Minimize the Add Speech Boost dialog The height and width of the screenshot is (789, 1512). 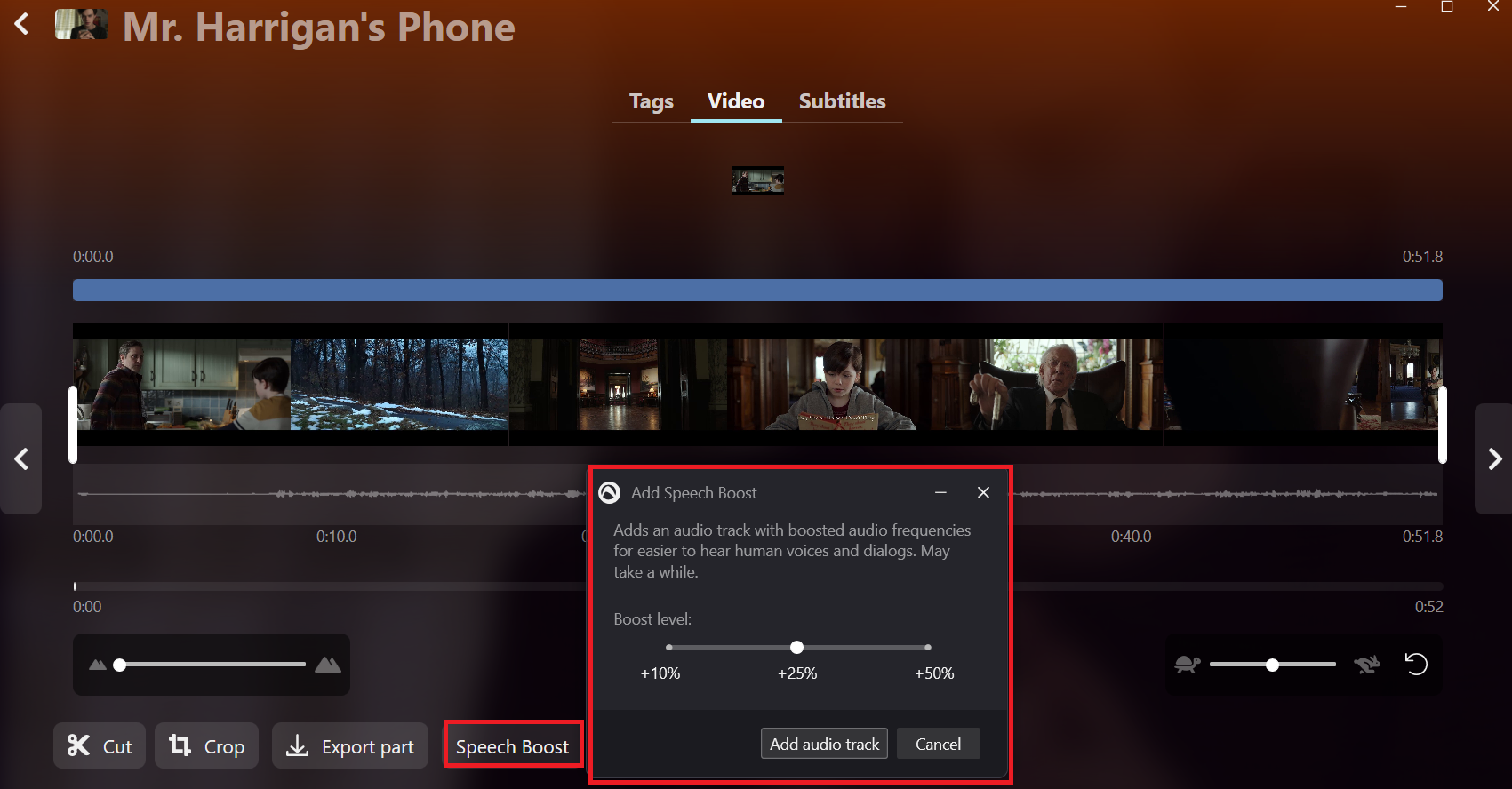pyautogui.click(x=940, y=492)
